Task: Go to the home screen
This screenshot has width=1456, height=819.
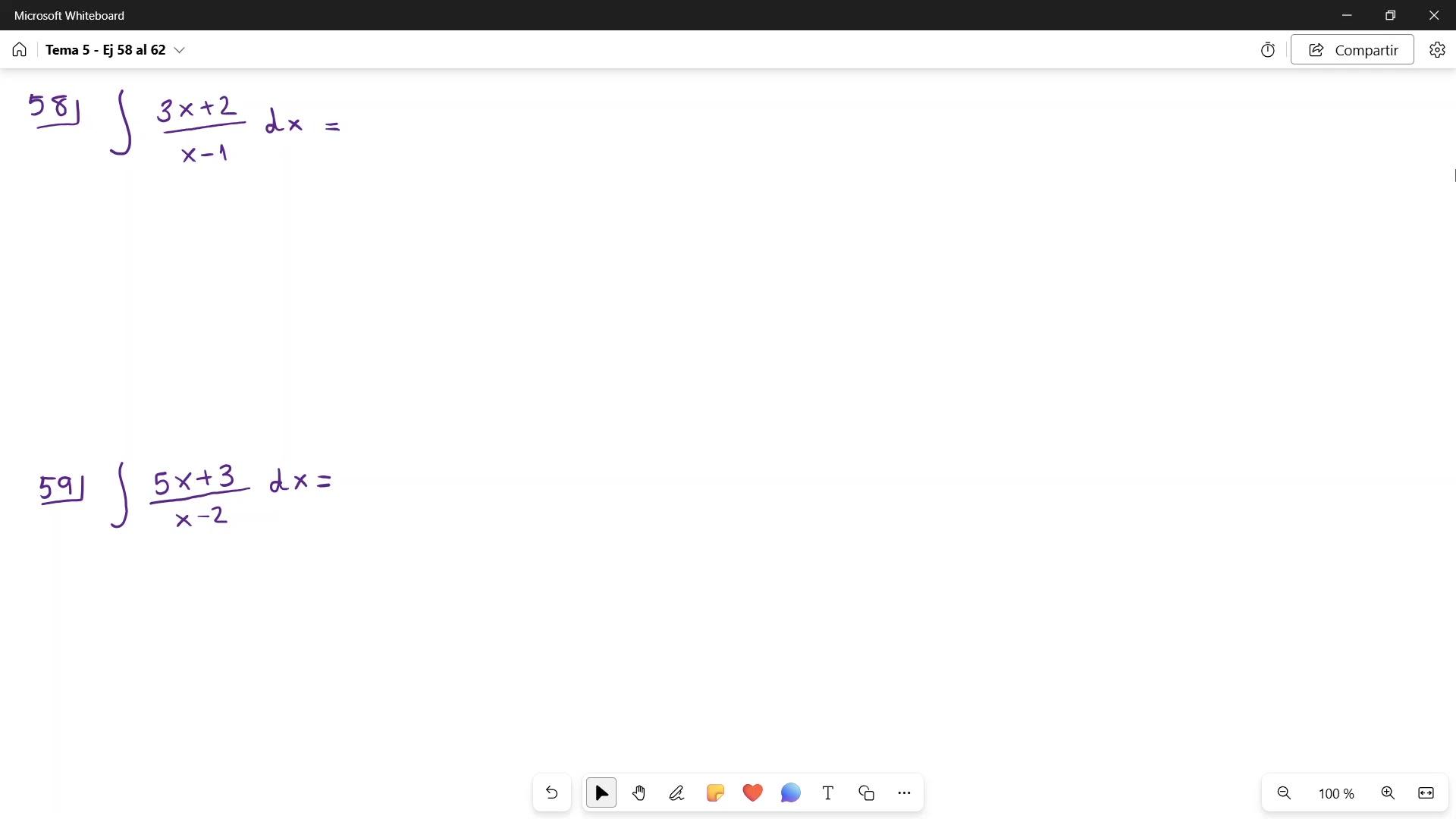Action: coord(20,50)
